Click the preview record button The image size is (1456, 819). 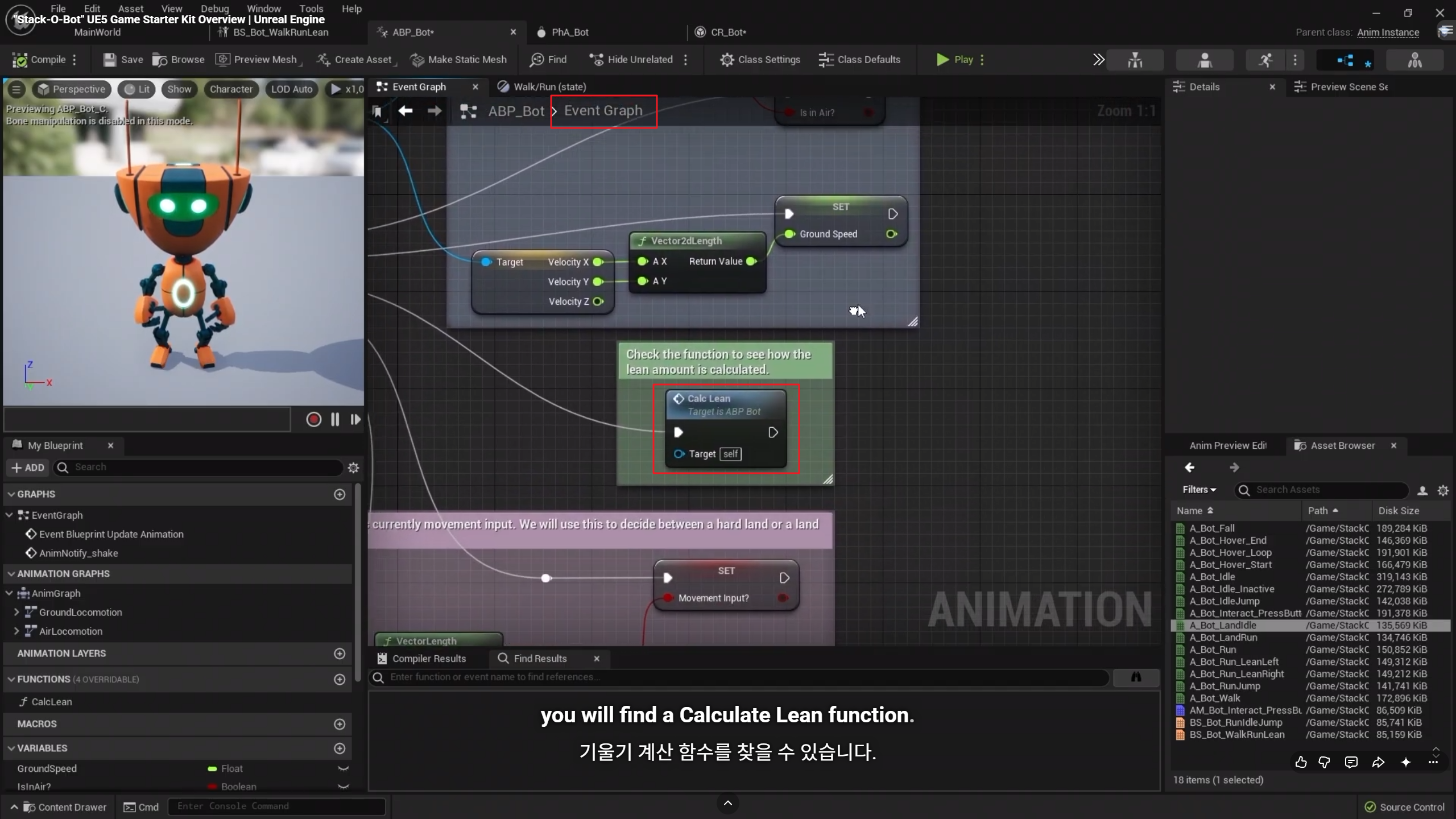tap(313, 420)
